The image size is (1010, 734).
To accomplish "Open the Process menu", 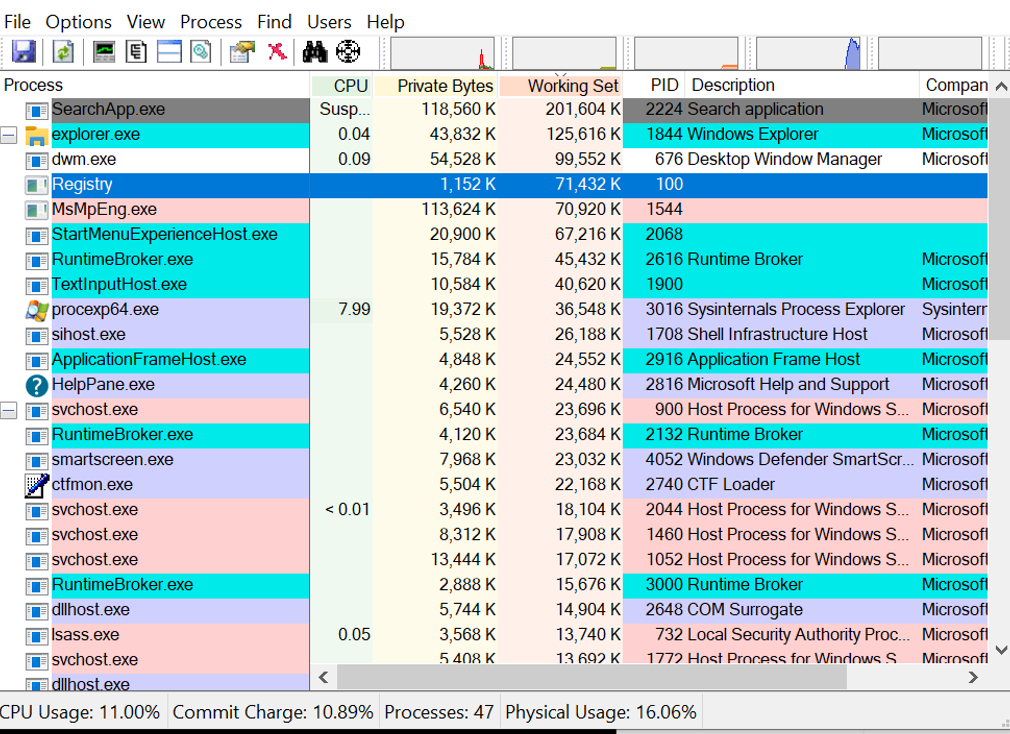I will pos(211,22).
